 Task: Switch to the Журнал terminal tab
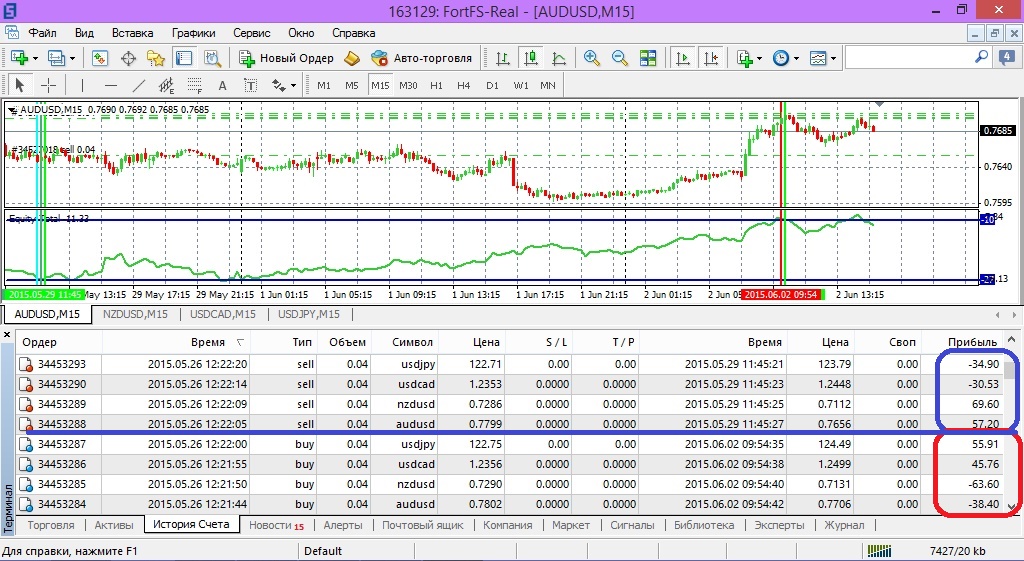point(843,525)
